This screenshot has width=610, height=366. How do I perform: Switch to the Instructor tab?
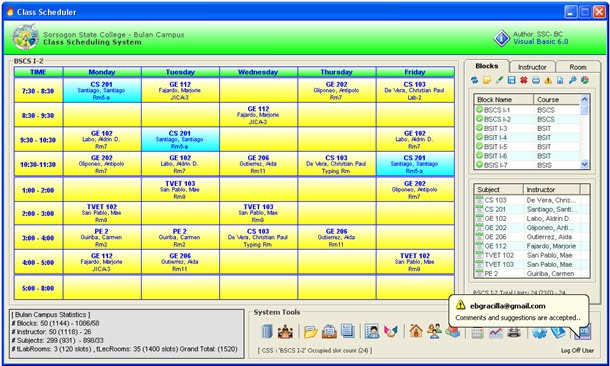(x=532, y=67)
